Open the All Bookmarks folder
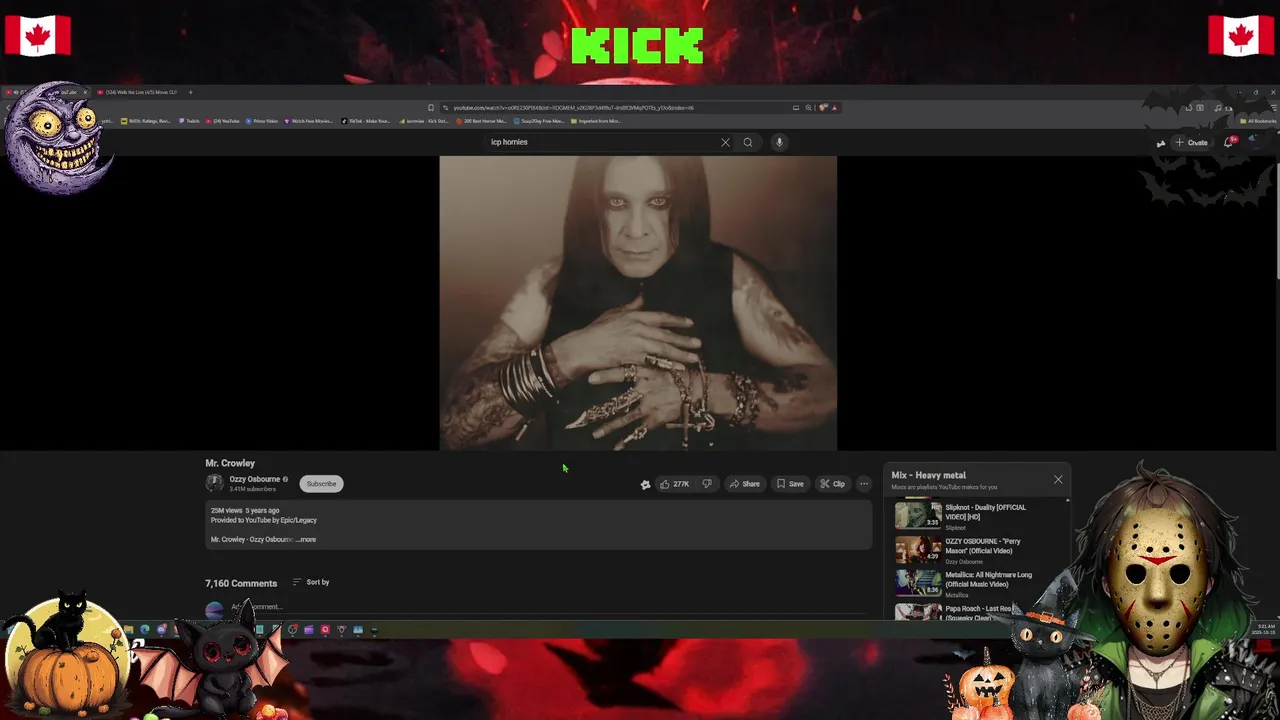 pos(1257,121)
